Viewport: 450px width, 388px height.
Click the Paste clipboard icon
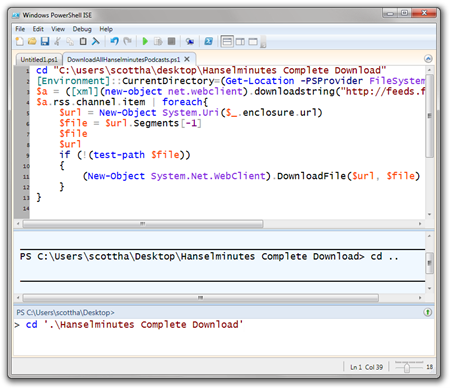(83, 41)
